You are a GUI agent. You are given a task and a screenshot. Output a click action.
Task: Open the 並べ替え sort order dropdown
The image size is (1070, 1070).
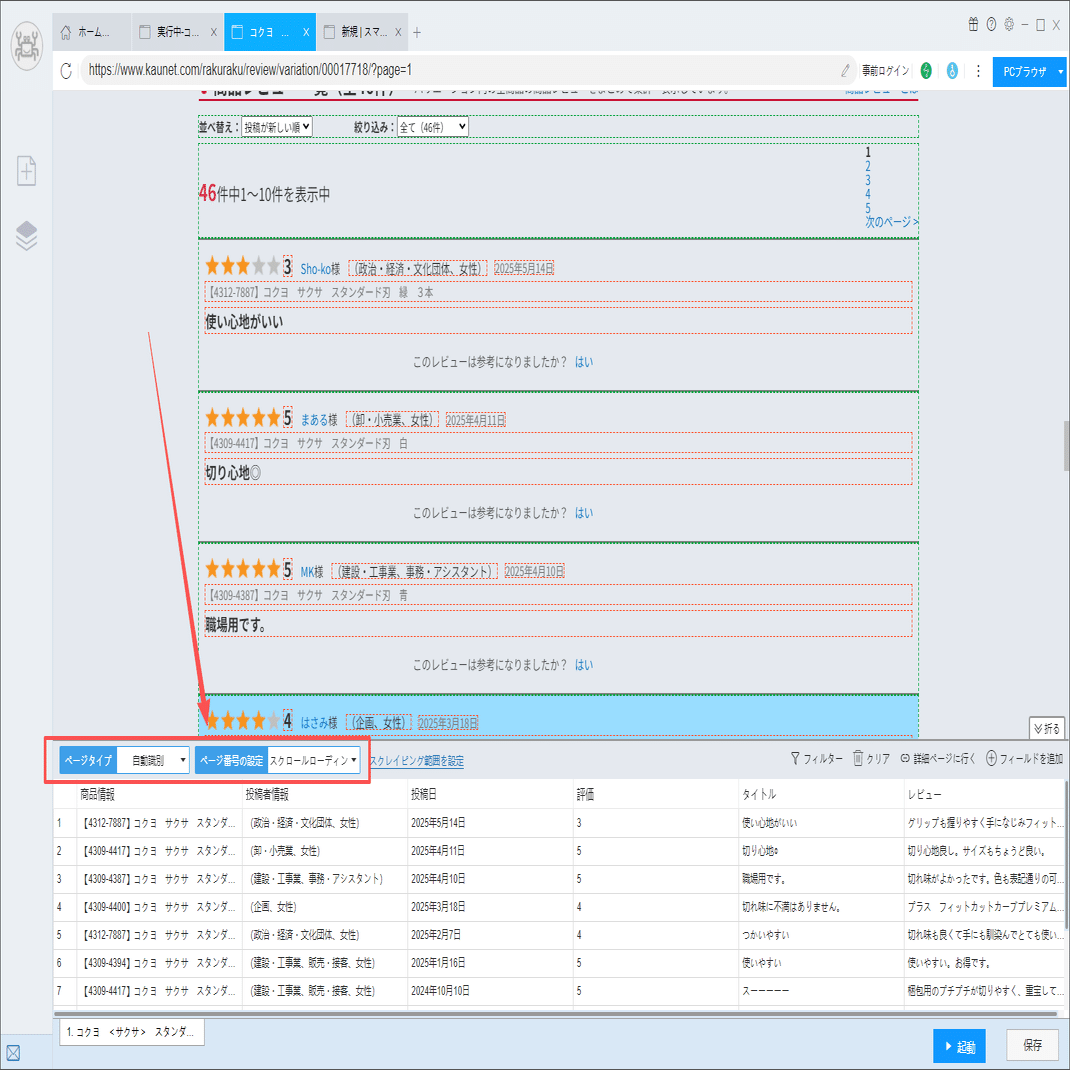pos(276,127)
